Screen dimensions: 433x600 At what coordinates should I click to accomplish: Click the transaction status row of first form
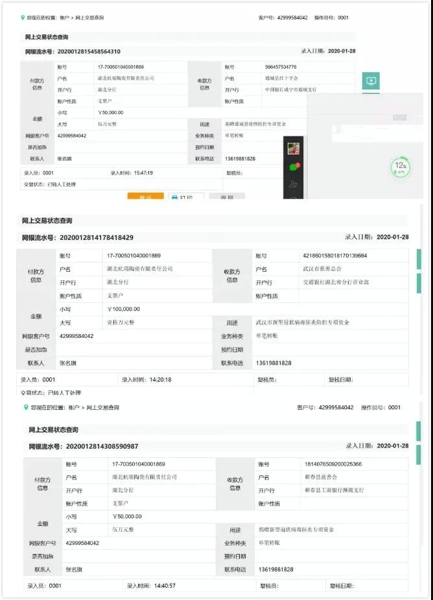tap(121, 184)
